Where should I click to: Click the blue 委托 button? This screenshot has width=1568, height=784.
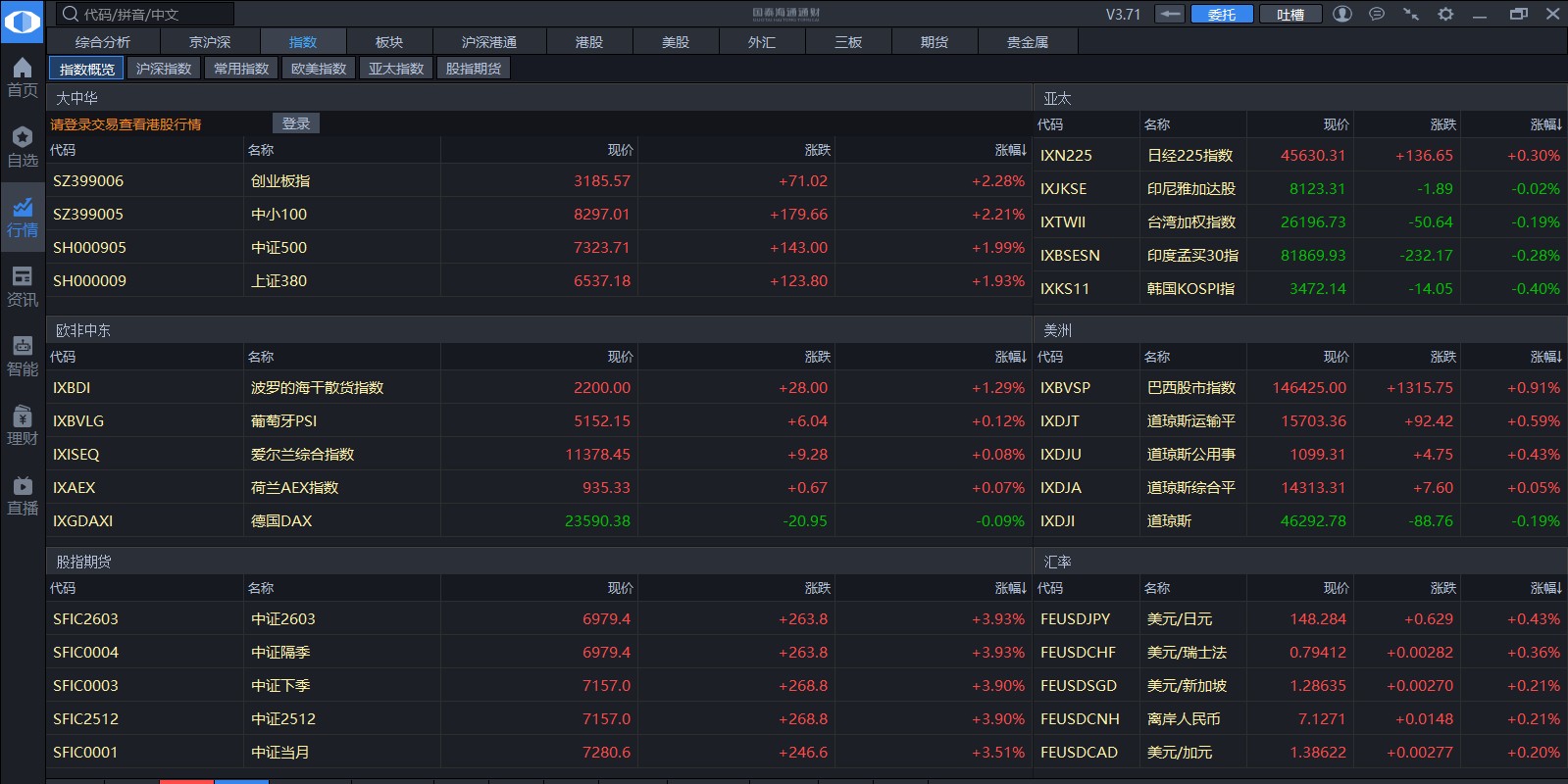coord(1222,15)
